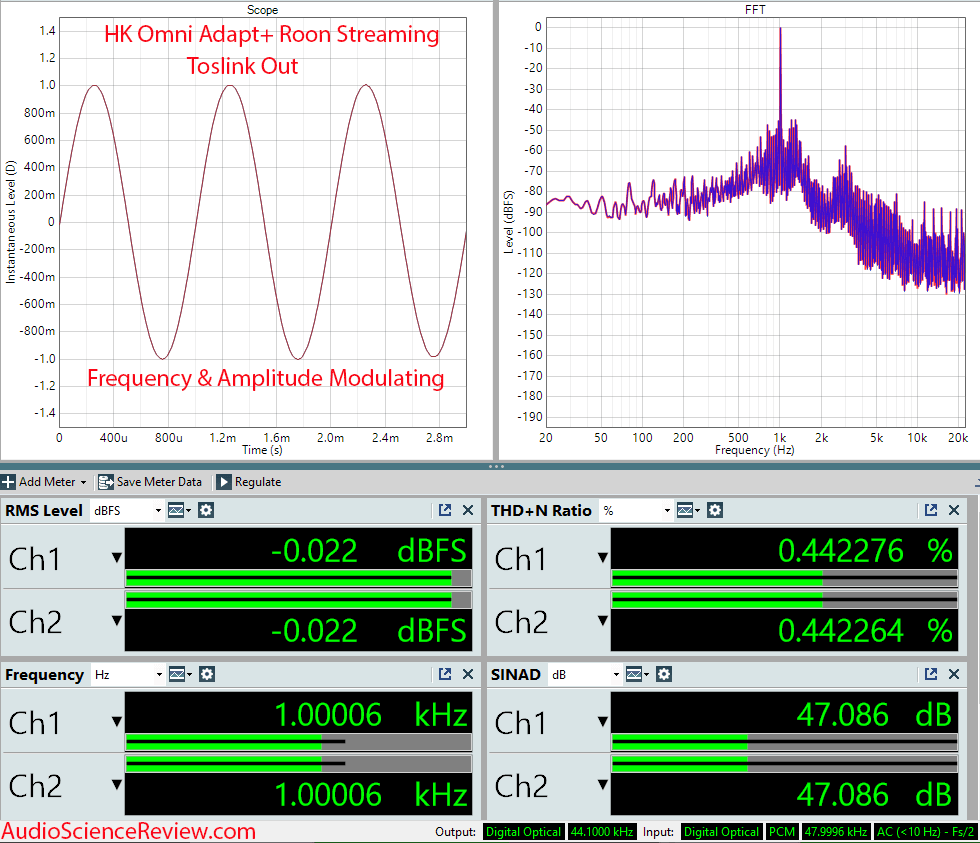Open SINAD unit dropdown (dB)
The image size is (980, 843).
[x=586, y=674]
